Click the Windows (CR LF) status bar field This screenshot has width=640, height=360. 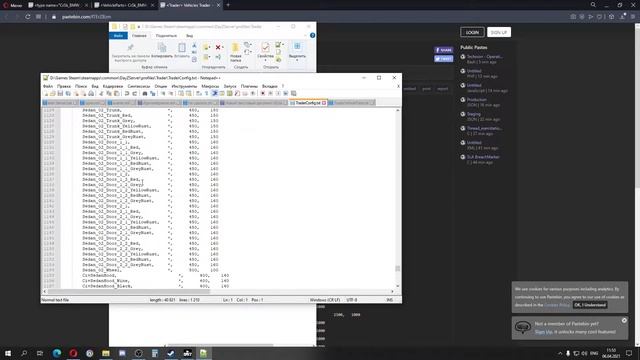[x=325, y=300]
